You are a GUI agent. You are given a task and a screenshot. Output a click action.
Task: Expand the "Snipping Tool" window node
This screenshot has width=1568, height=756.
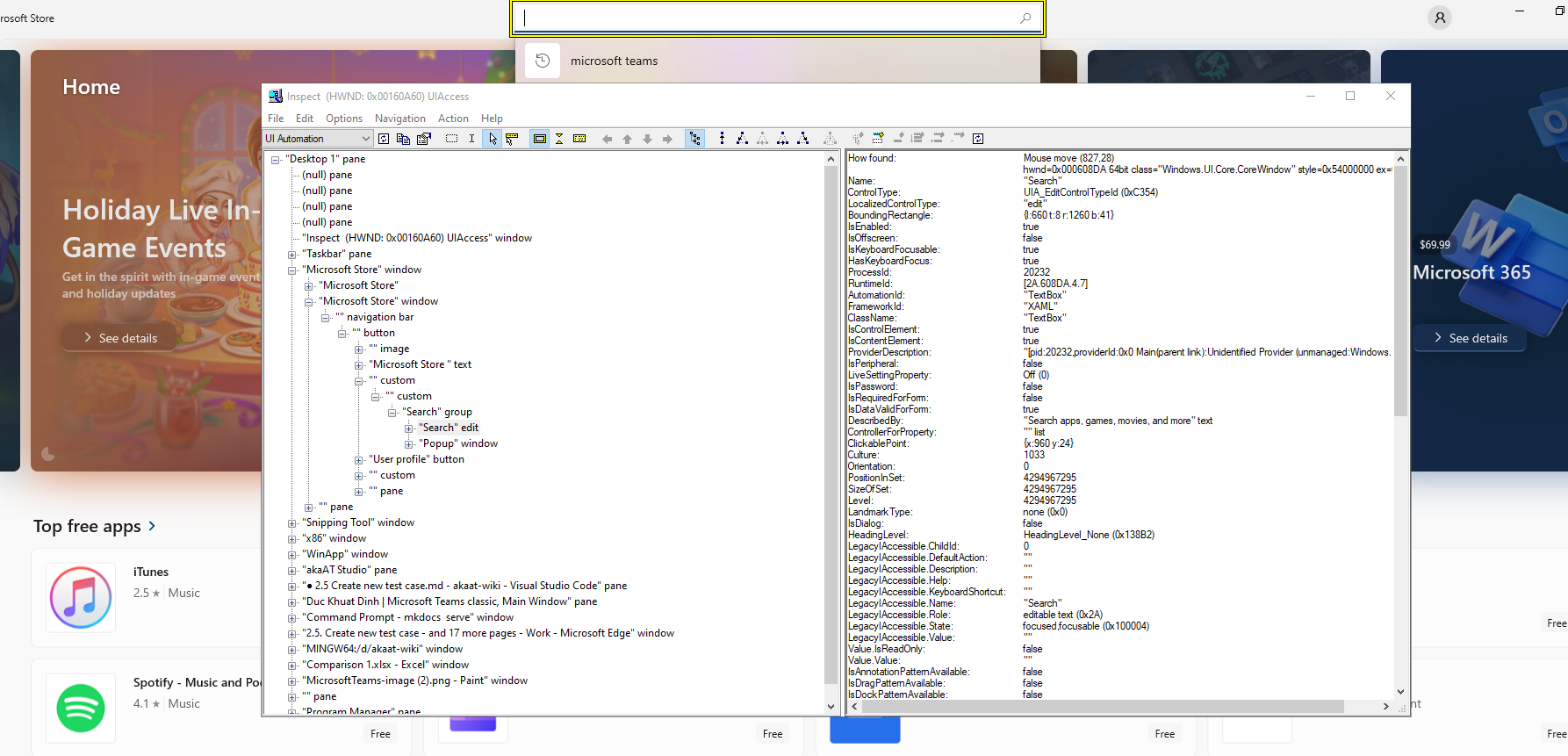[x=292, y=522]
